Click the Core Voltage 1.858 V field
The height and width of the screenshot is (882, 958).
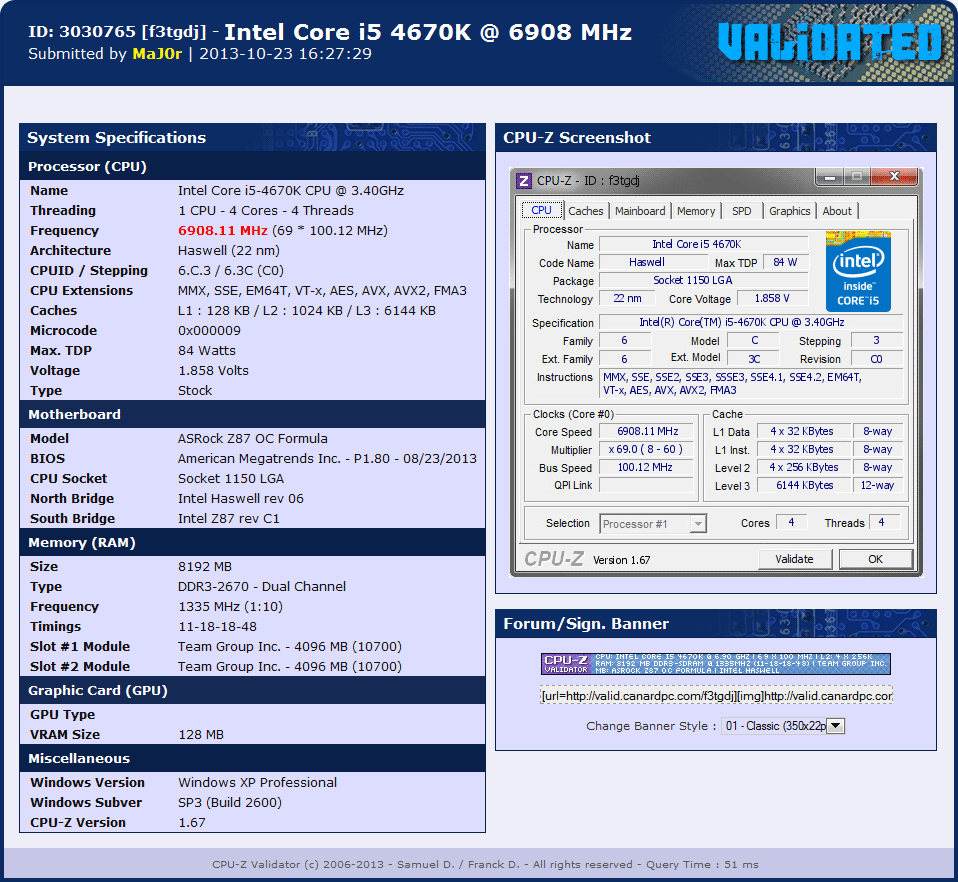772,298
